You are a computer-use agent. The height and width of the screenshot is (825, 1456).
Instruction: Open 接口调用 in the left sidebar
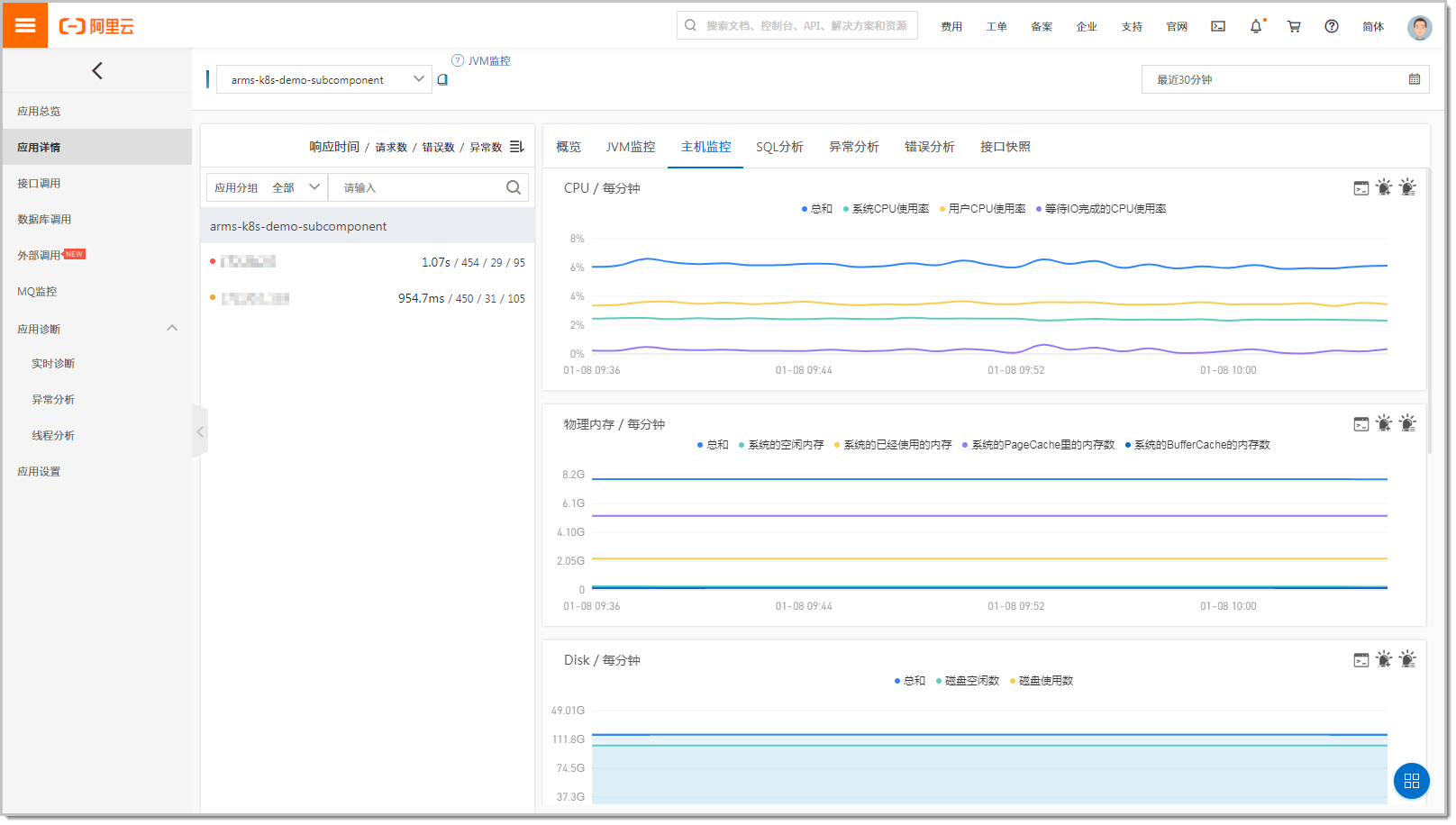(x=39, y=183)
